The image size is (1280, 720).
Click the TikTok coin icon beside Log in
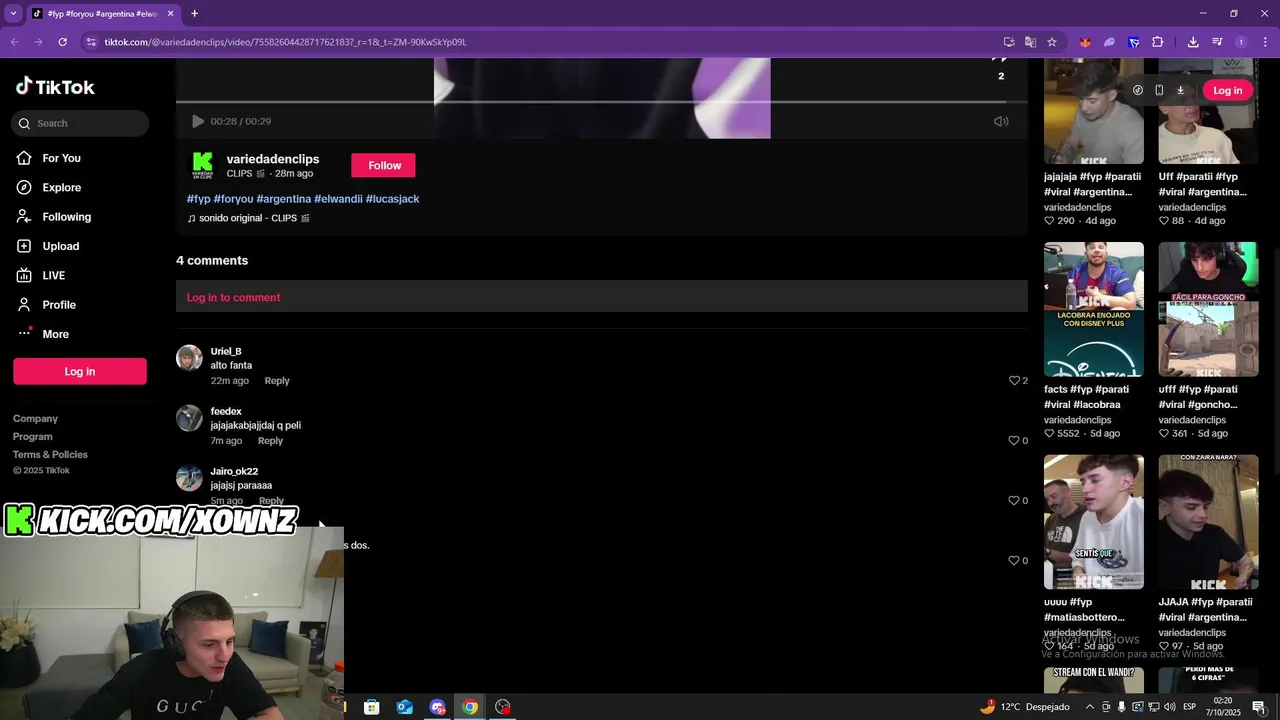(x=1137, y=90)
